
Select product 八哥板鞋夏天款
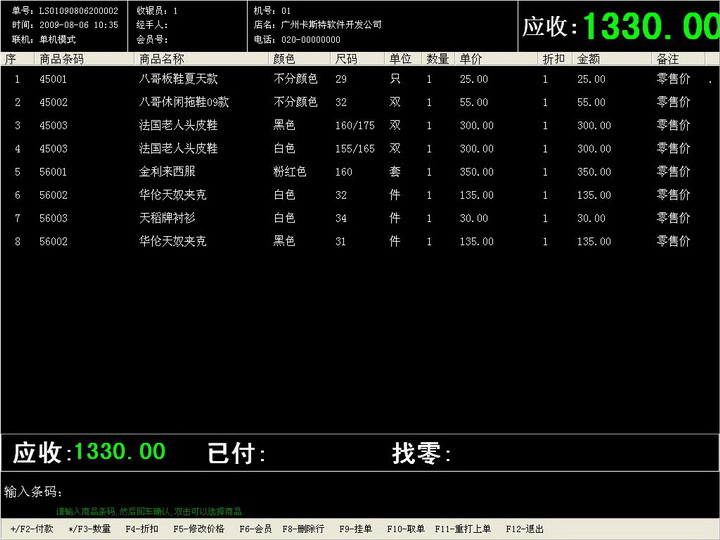coord(178,79)
